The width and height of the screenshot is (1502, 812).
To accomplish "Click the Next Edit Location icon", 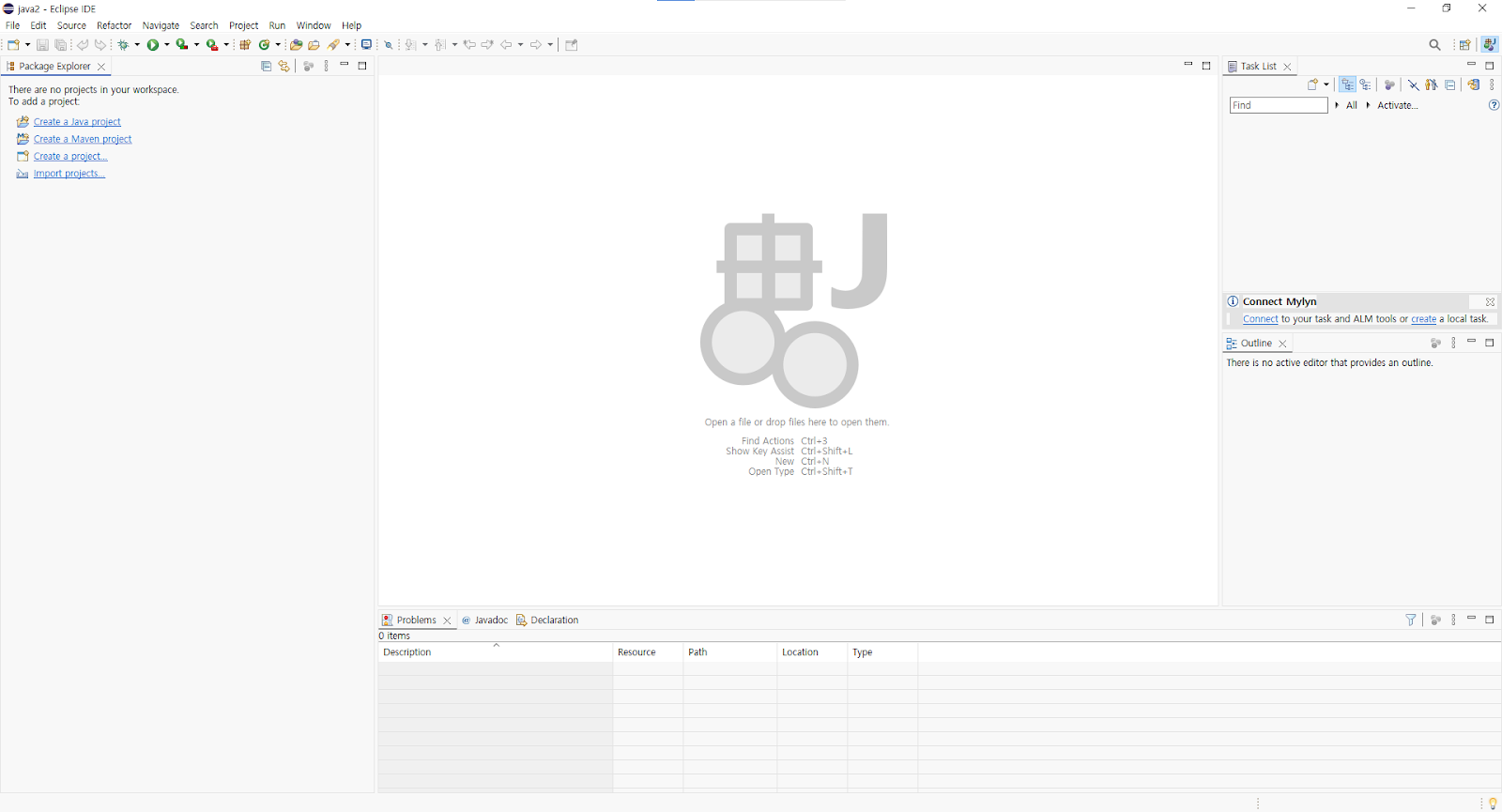I will point(487,44).
